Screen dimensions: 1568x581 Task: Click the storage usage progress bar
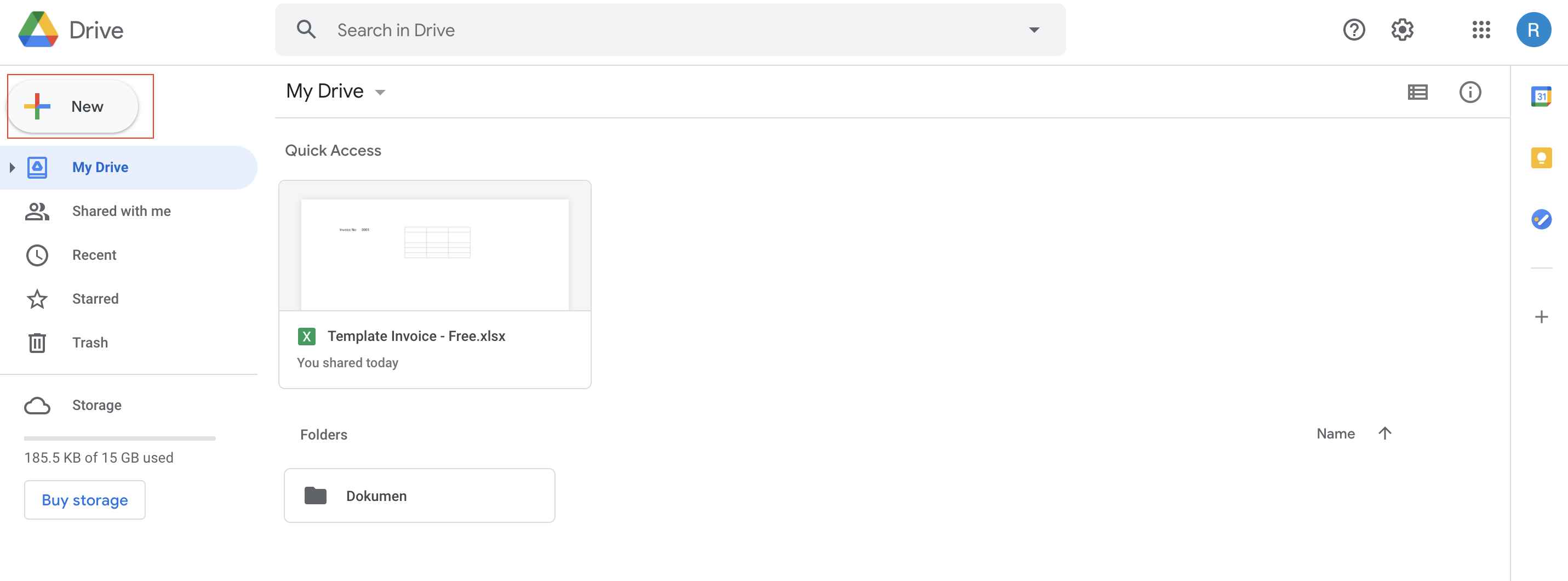point(119,438)
